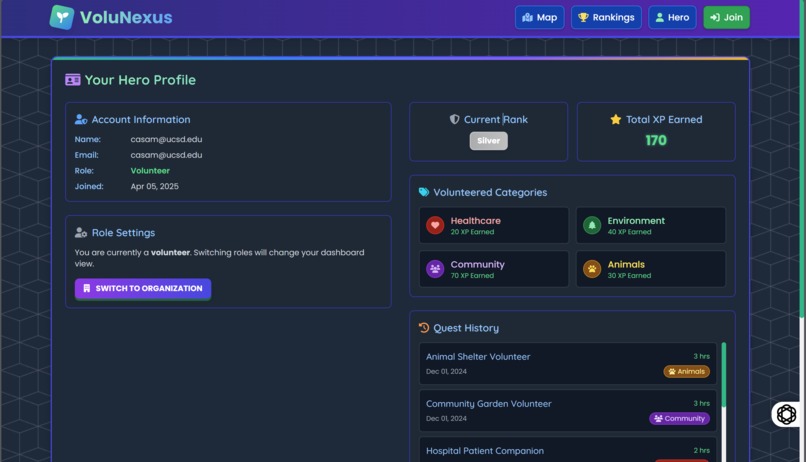Viewport: 806px width, 462px height.
Task: Click the 20 XP Earned text
Action: (x=472, y=232)
